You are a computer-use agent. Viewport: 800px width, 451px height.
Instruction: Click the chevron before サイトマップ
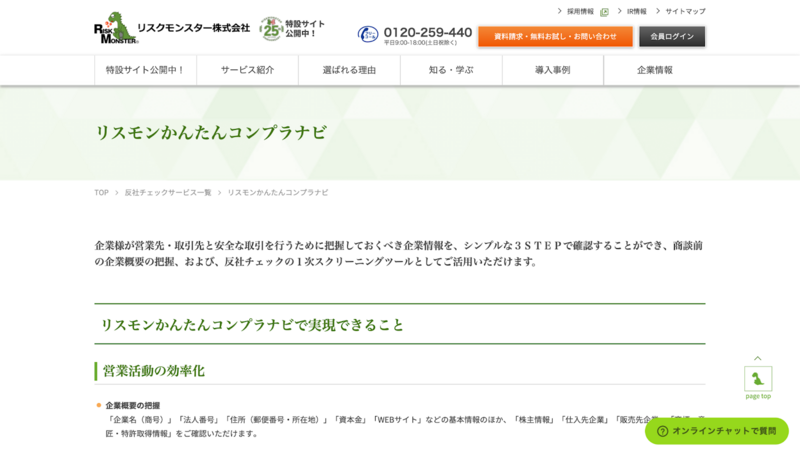[x=658, y=11]
